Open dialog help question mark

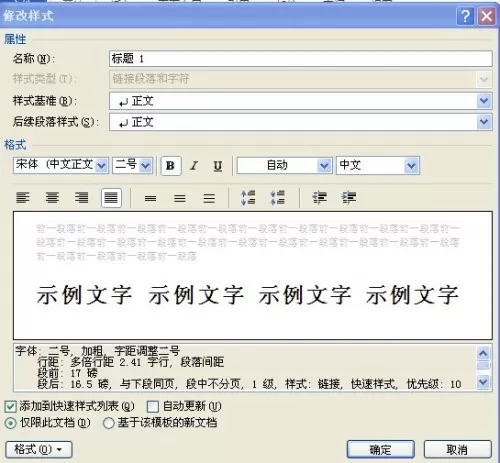(x=465, y=16)
